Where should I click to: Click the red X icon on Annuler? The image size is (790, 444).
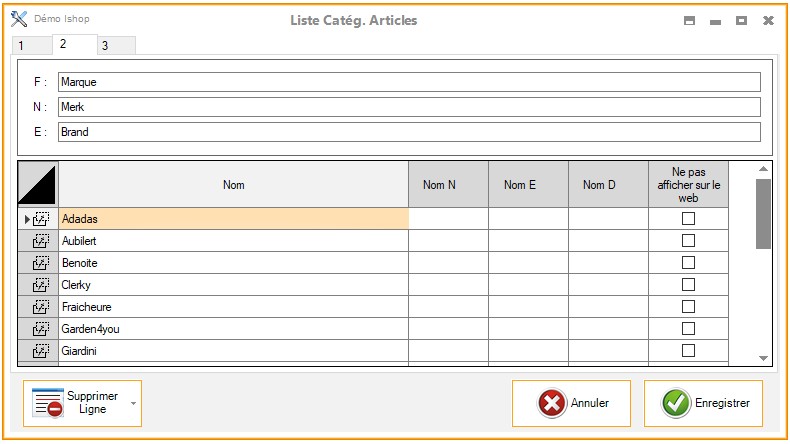[551, 403]
